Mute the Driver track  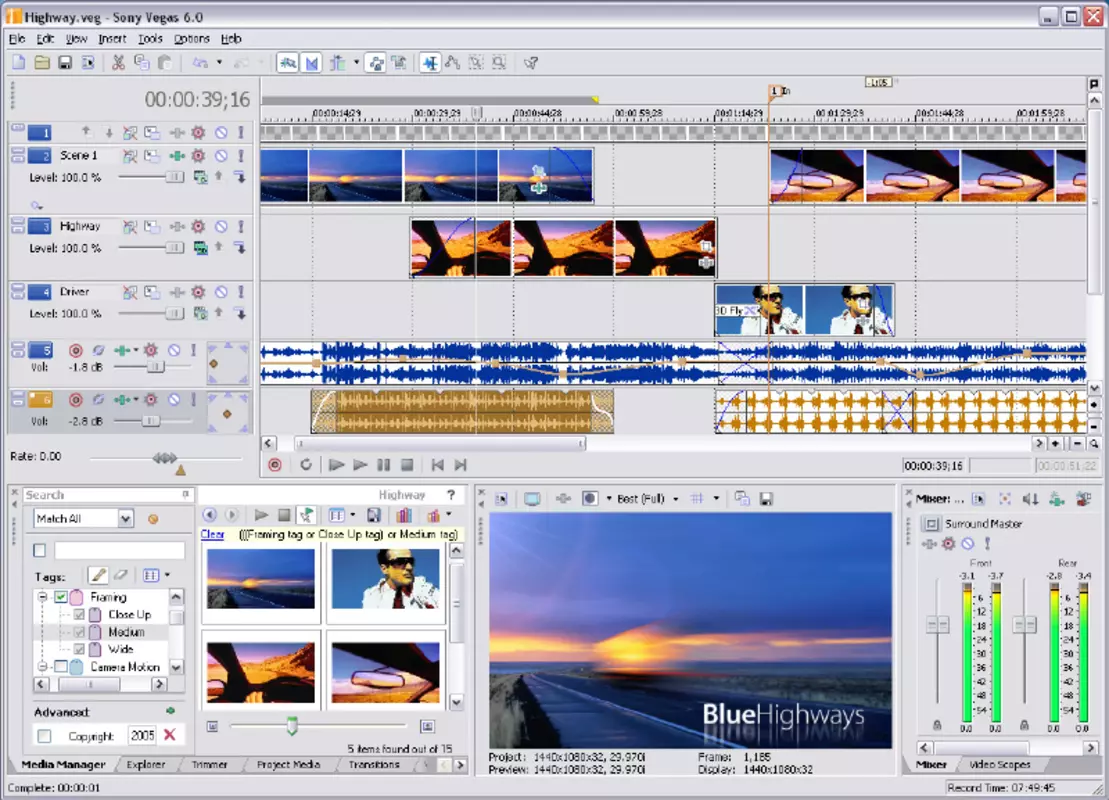click(221, 291)
